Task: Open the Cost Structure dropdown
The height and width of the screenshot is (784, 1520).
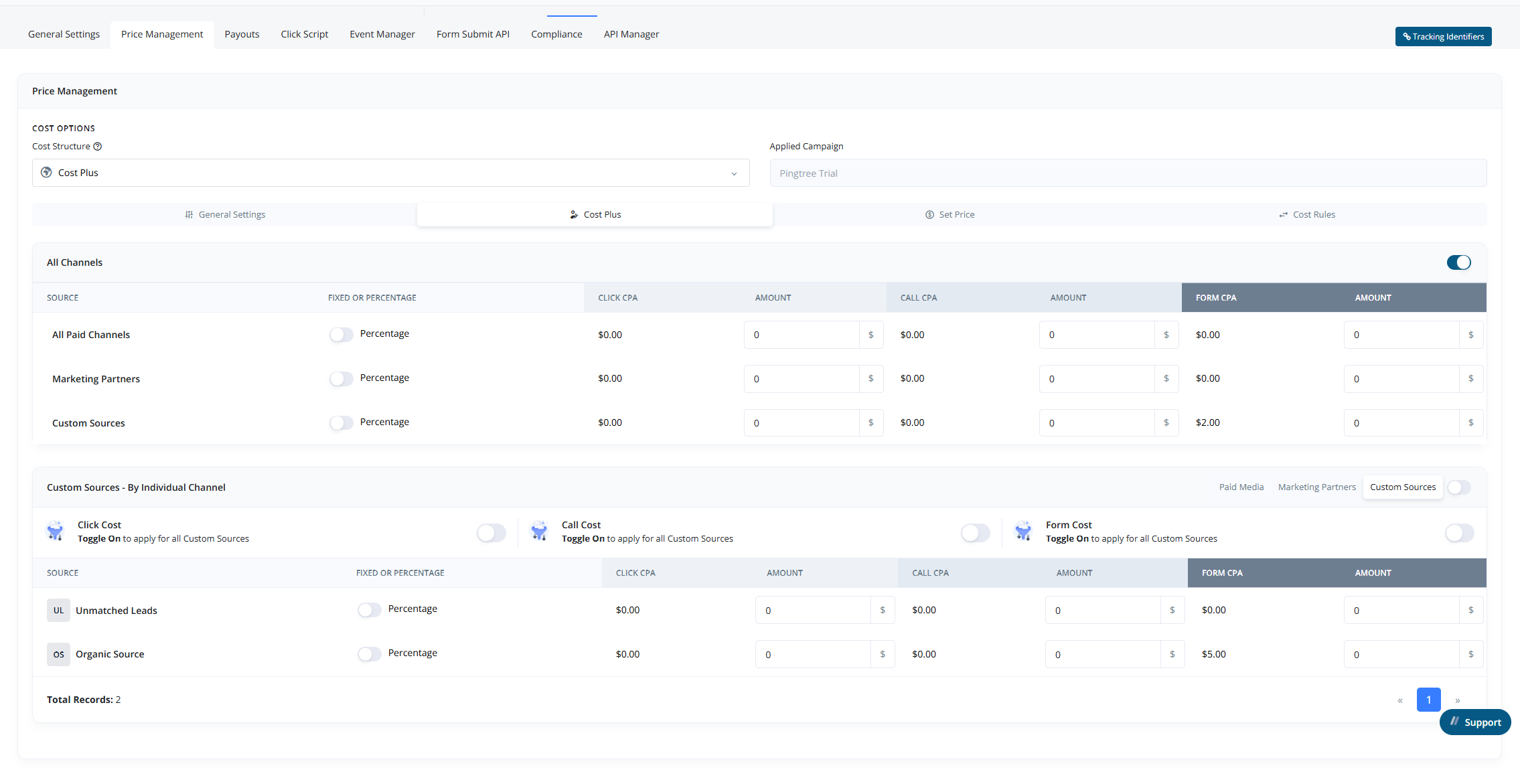Action: pyautogui.click(x=390, y=173)
